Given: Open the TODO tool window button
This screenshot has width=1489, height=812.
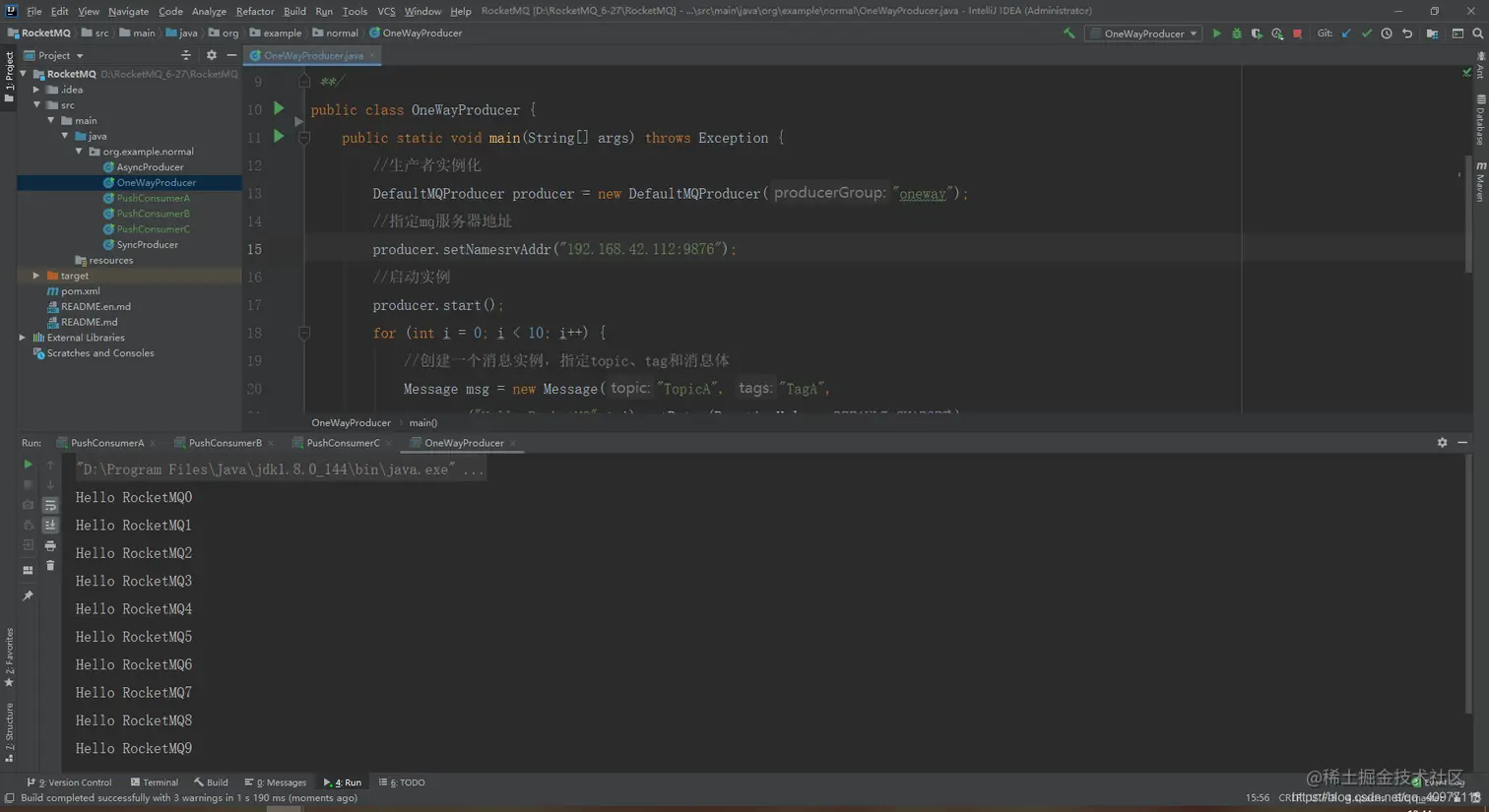Looking at the screenshot, I should (x=402, y=782).
